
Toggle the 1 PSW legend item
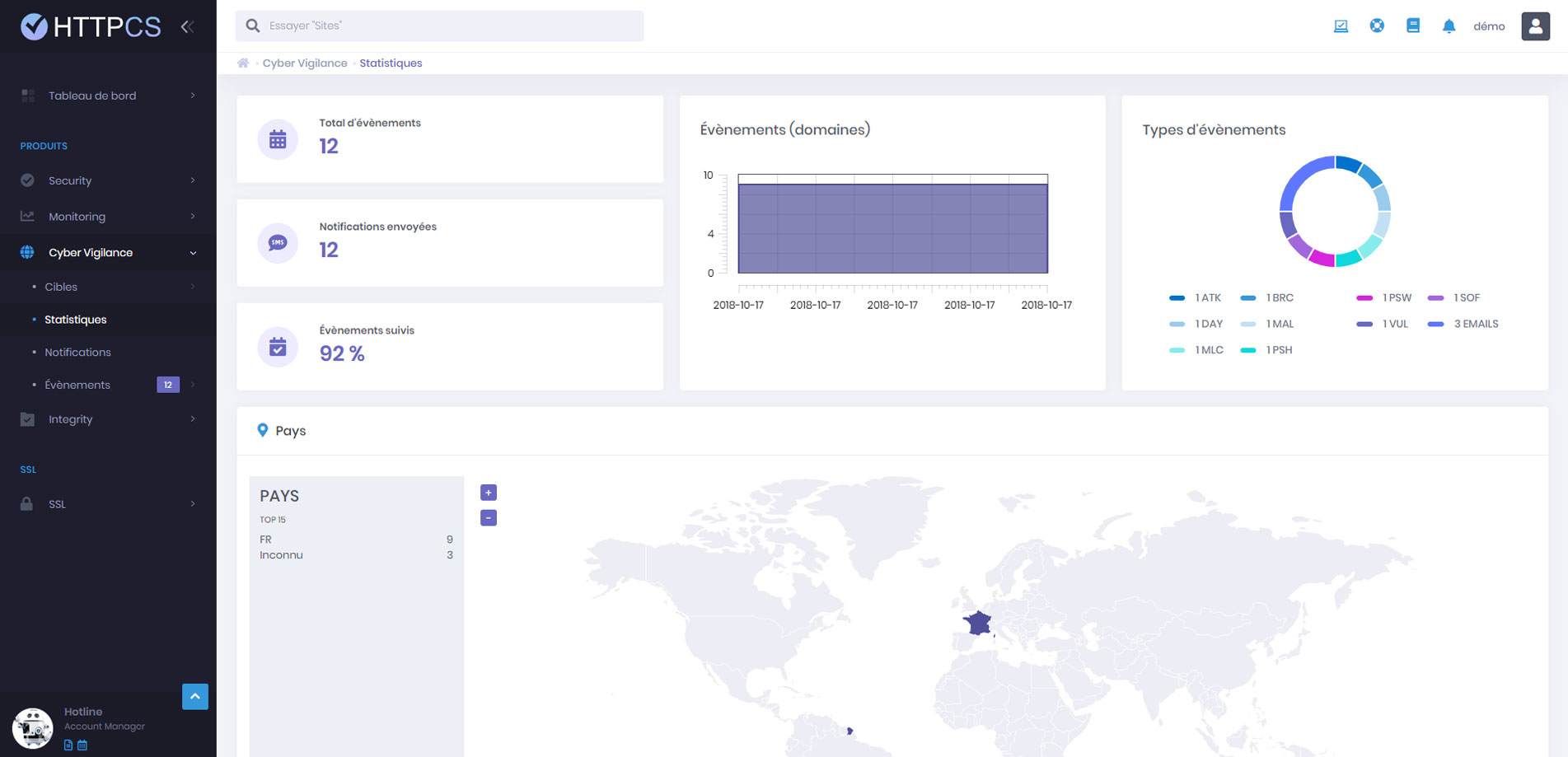1385,297
